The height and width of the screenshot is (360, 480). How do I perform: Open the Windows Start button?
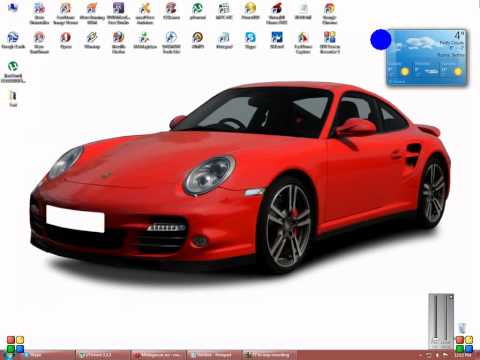click(x=9, y=355)
